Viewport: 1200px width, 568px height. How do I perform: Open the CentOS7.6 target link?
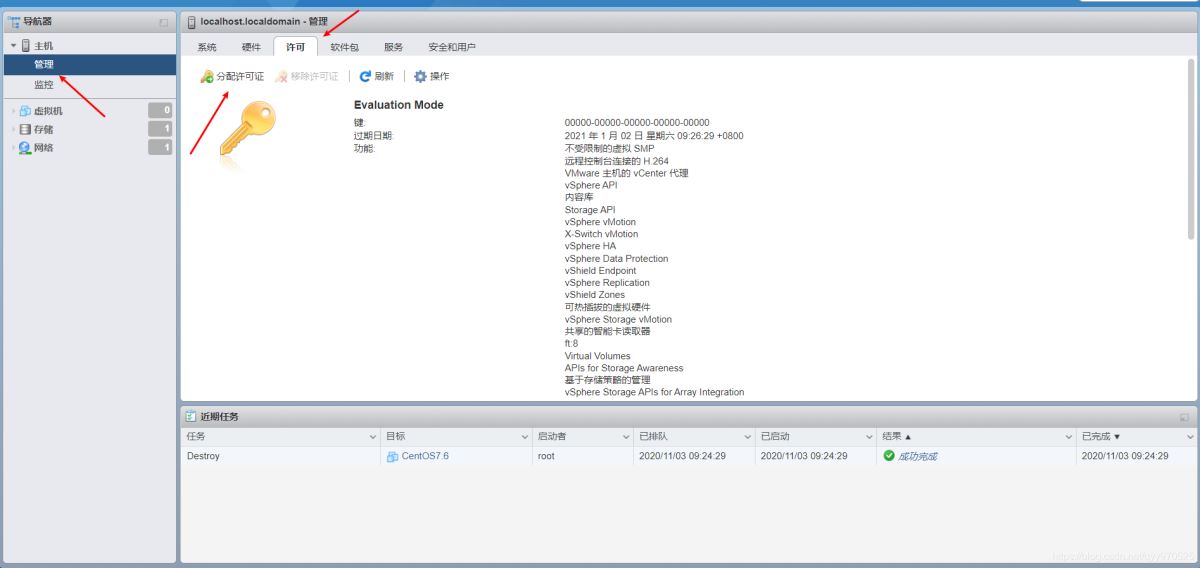point(425,457)
